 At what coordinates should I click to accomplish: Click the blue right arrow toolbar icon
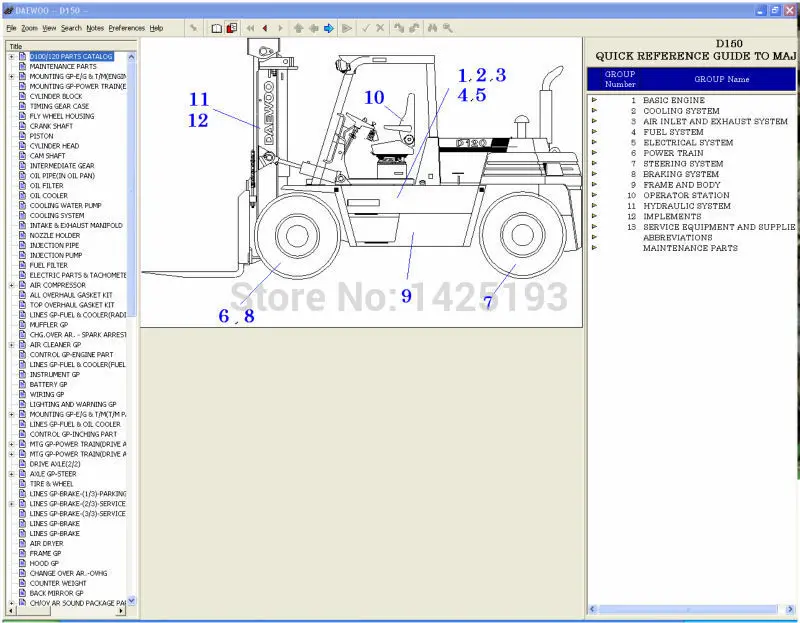click(328, 28)
